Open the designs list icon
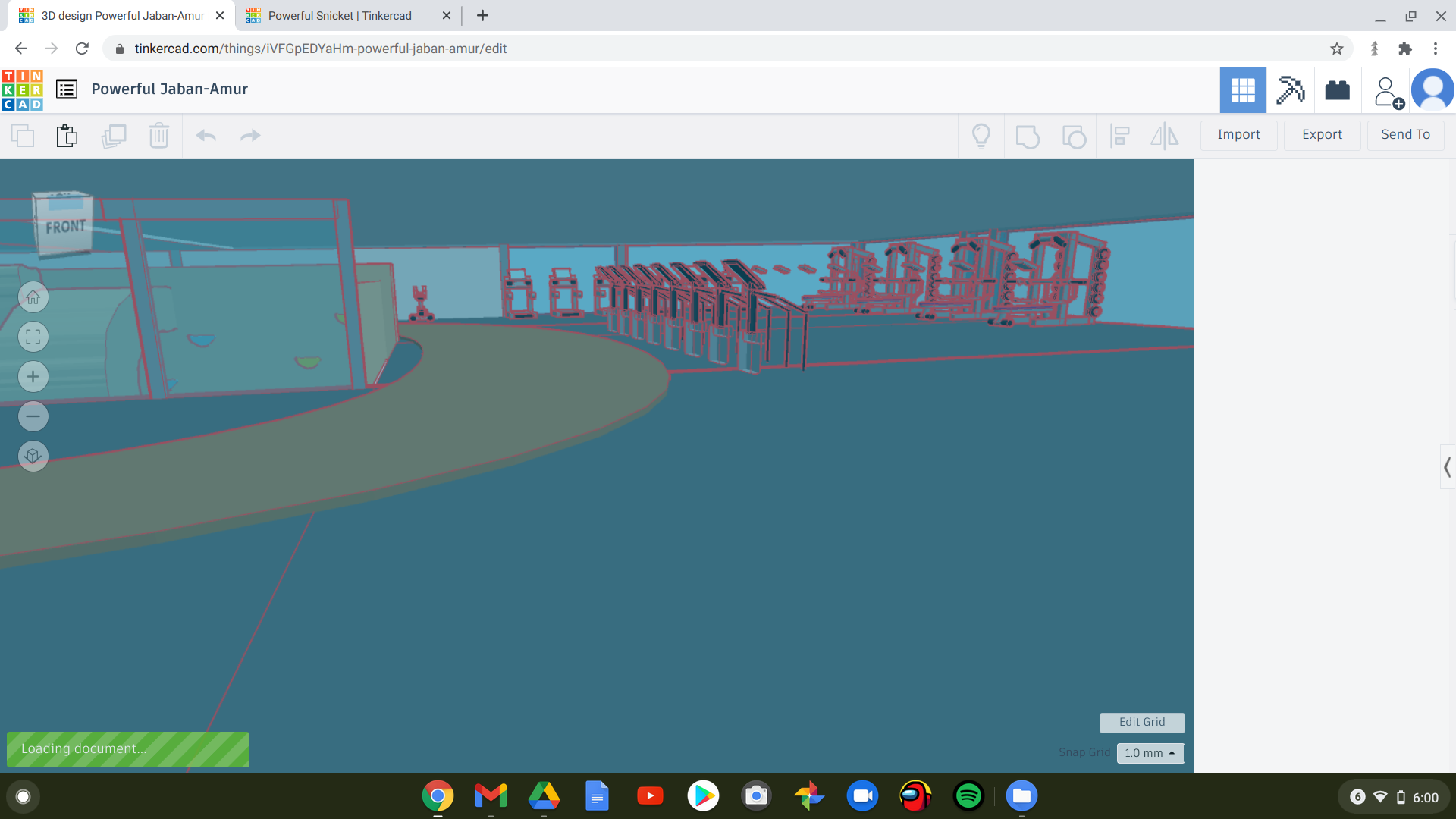 pyautogui.click(x=67, y=89)
